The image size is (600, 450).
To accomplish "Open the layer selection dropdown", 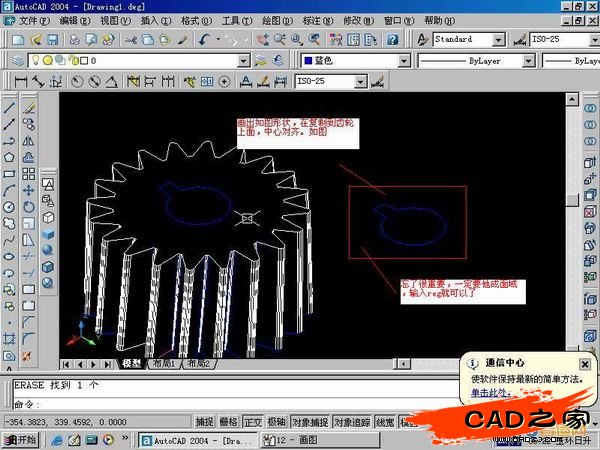I will click(x=245, y=61).
